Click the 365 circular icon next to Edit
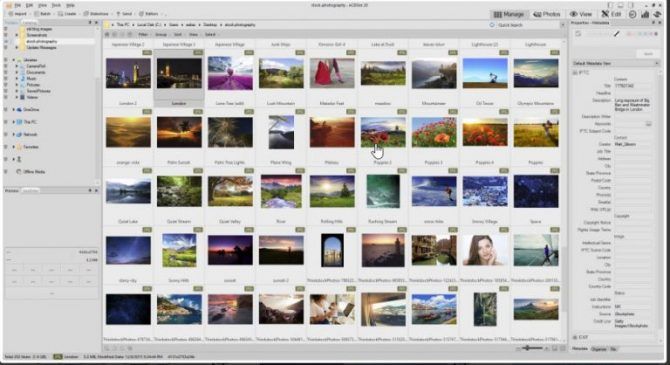Viewport: 670px width, 365px height. tap(633, 14)
